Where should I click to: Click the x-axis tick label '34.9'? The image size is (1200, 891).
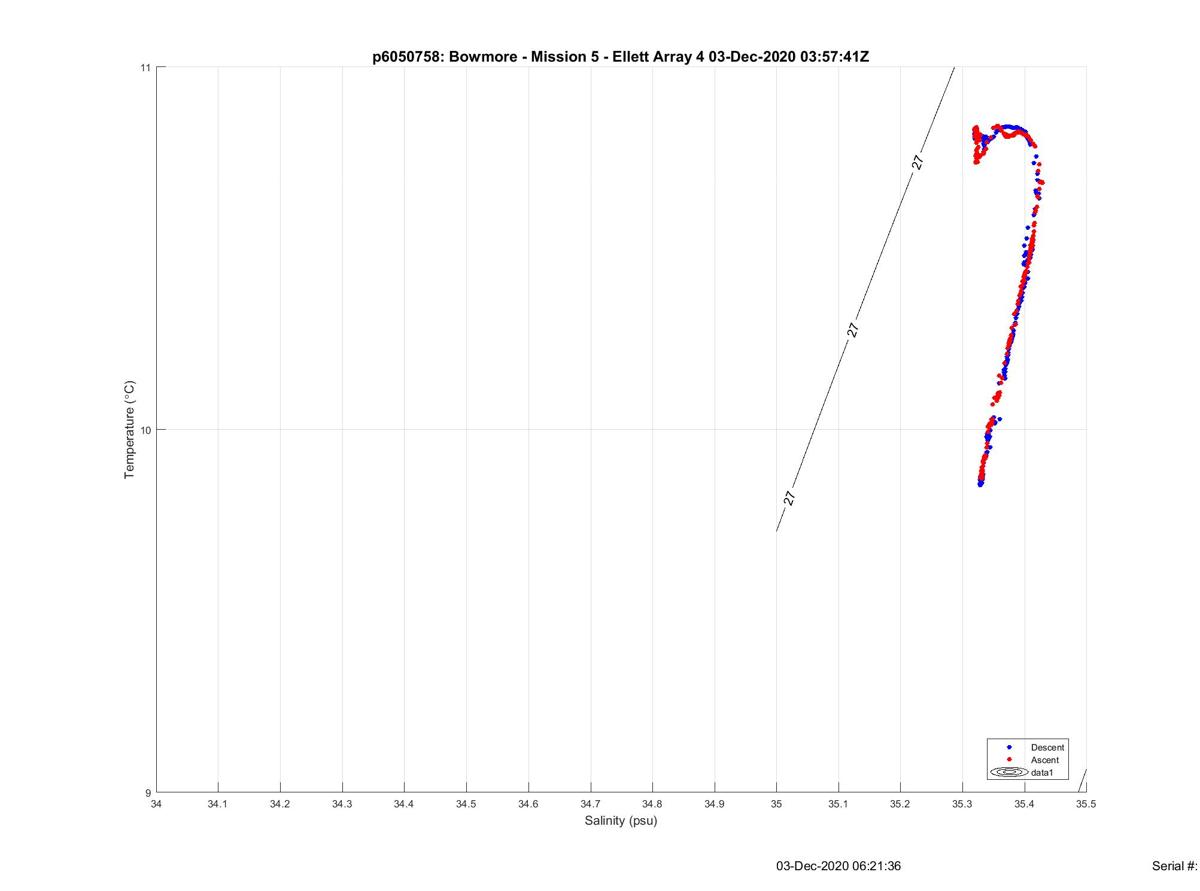coord(714,803)
